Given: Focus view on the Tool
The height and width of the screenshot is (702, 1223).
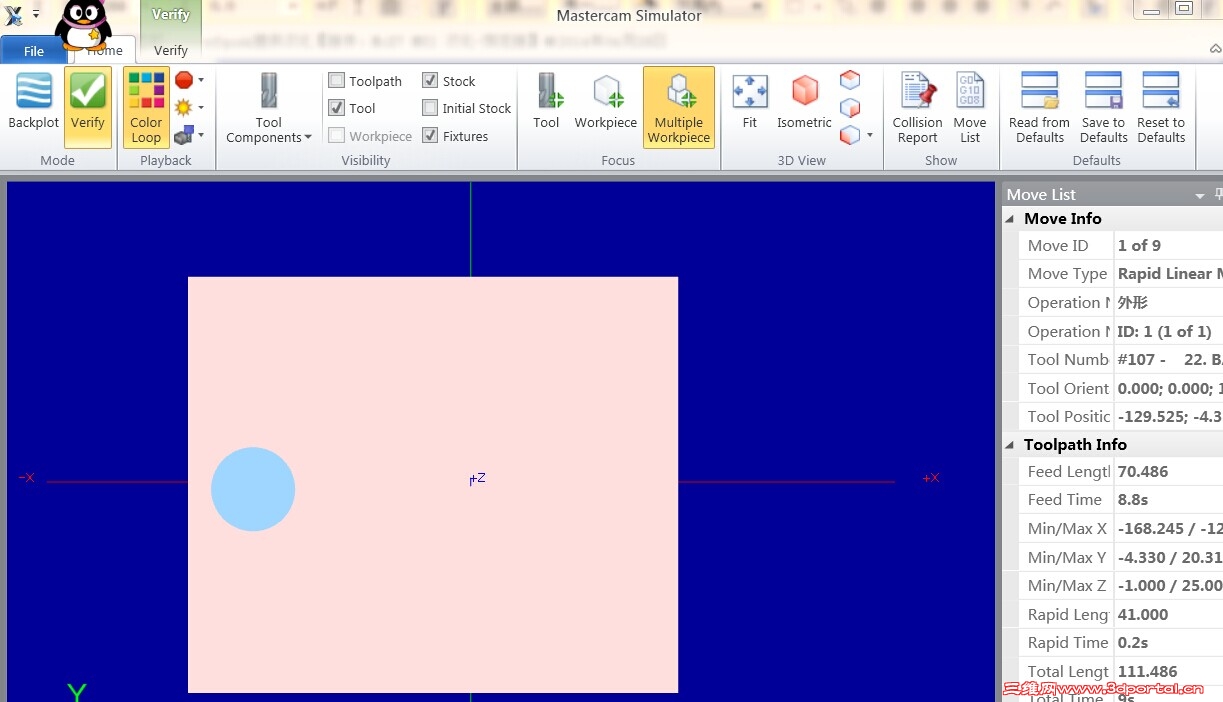Looking at the screenshot, I should pos(546,101).
